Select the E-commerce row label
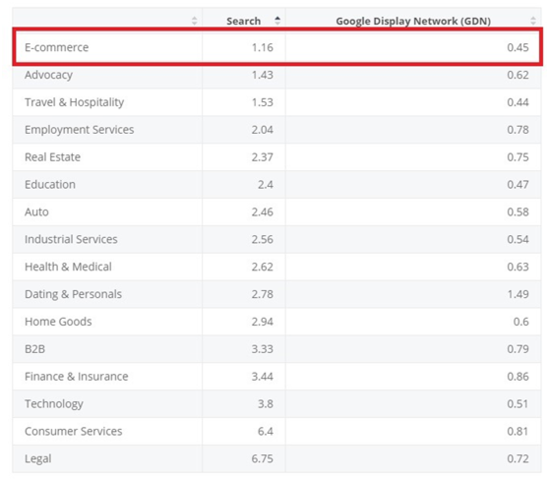Image resolution: width=549 pixels, height=481 pixels. (56, 47)
